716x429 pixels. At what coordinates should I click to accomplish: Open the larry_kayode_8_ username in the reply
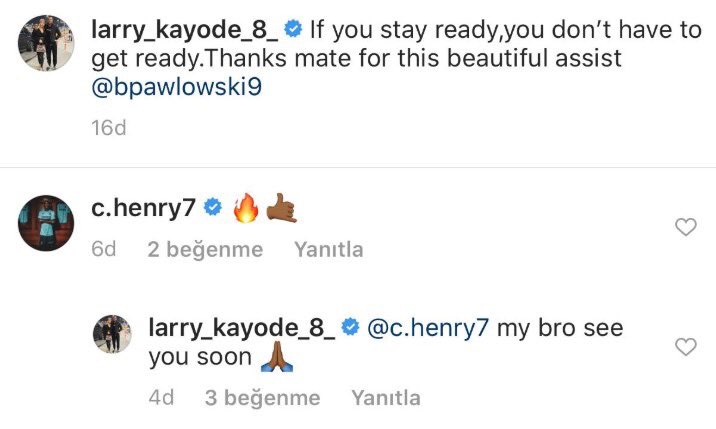242,328
